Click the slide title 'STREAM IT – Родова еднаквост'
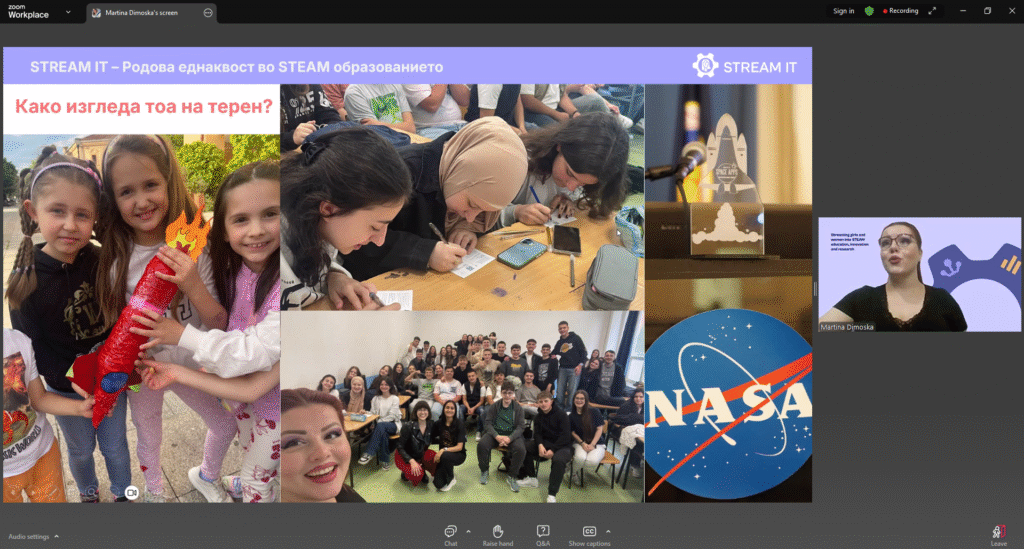This screenshot has width=1024, height=549. coord(236,67)
